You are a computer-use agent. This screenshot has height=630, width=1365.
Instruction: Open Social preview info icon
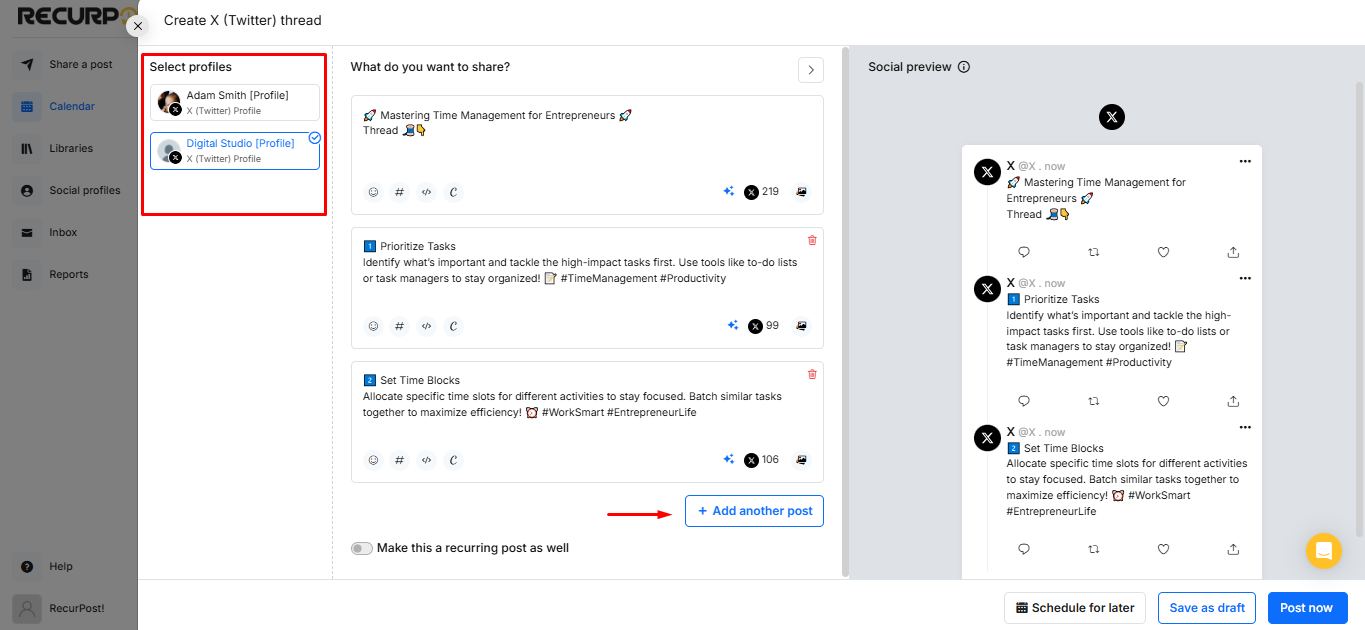964,67
